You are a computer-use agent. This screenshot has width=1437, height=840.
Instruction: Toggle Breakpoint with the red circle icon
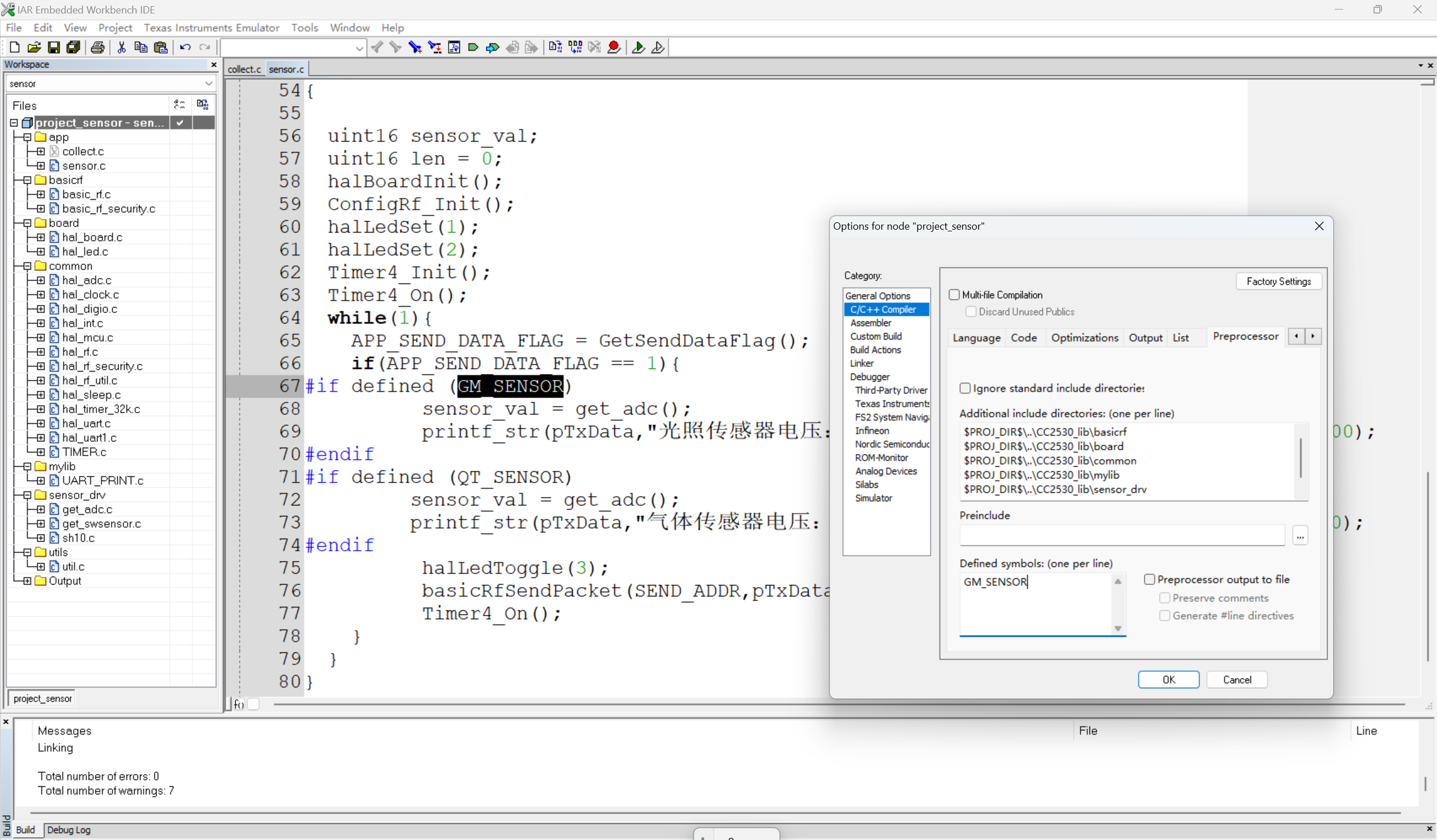614,47
